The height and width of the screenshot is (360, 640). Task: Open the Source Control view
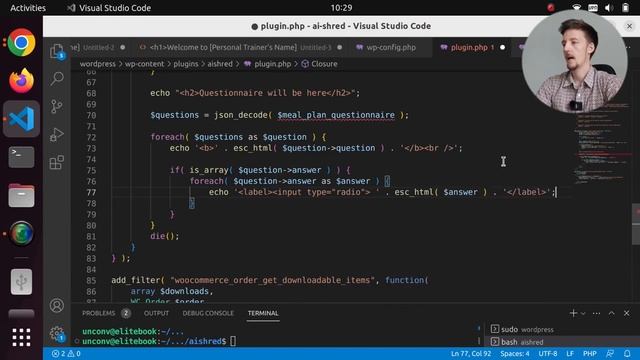[57, 106]
